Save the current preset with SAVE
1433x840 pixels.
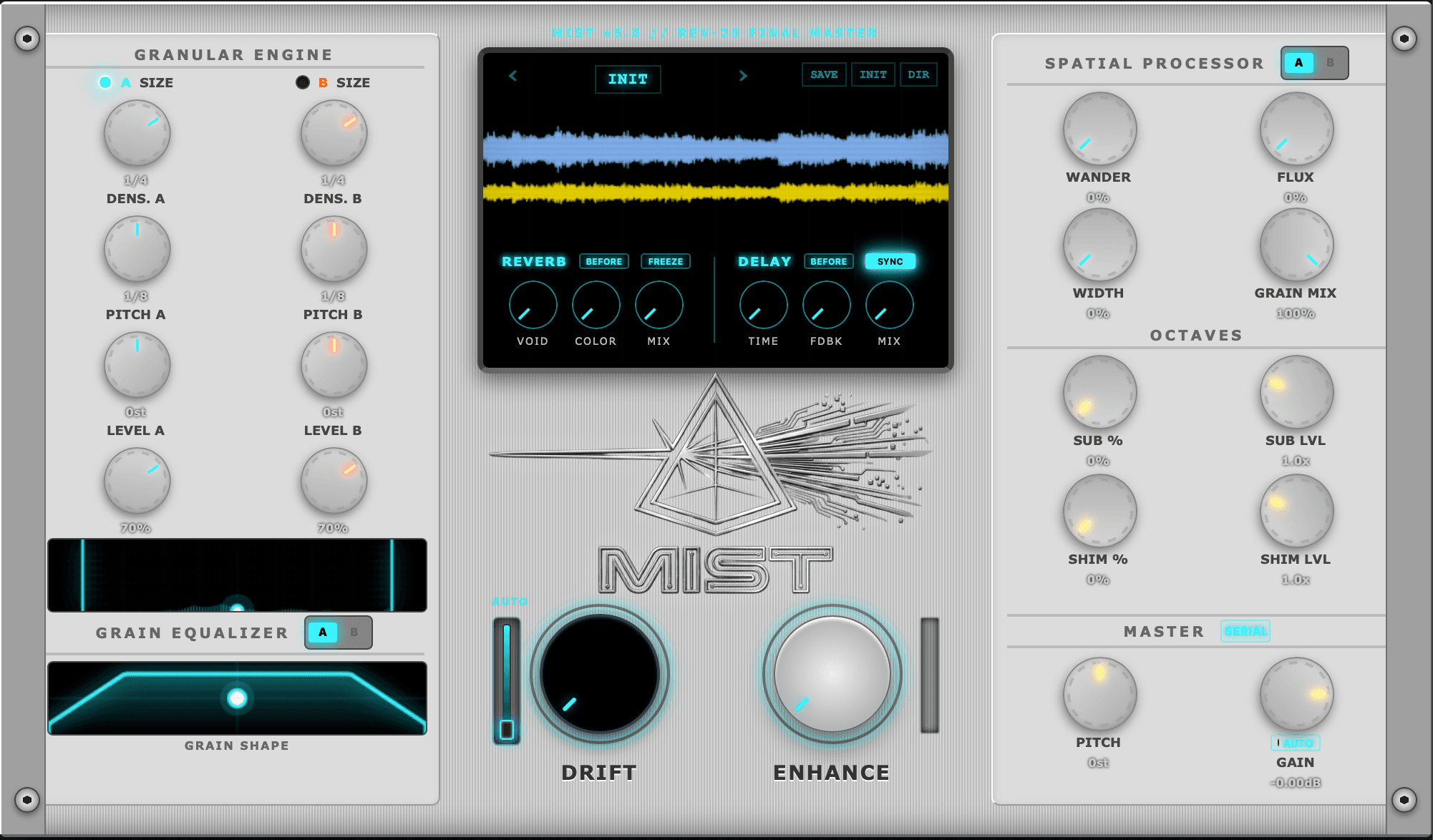pos(823,74)
